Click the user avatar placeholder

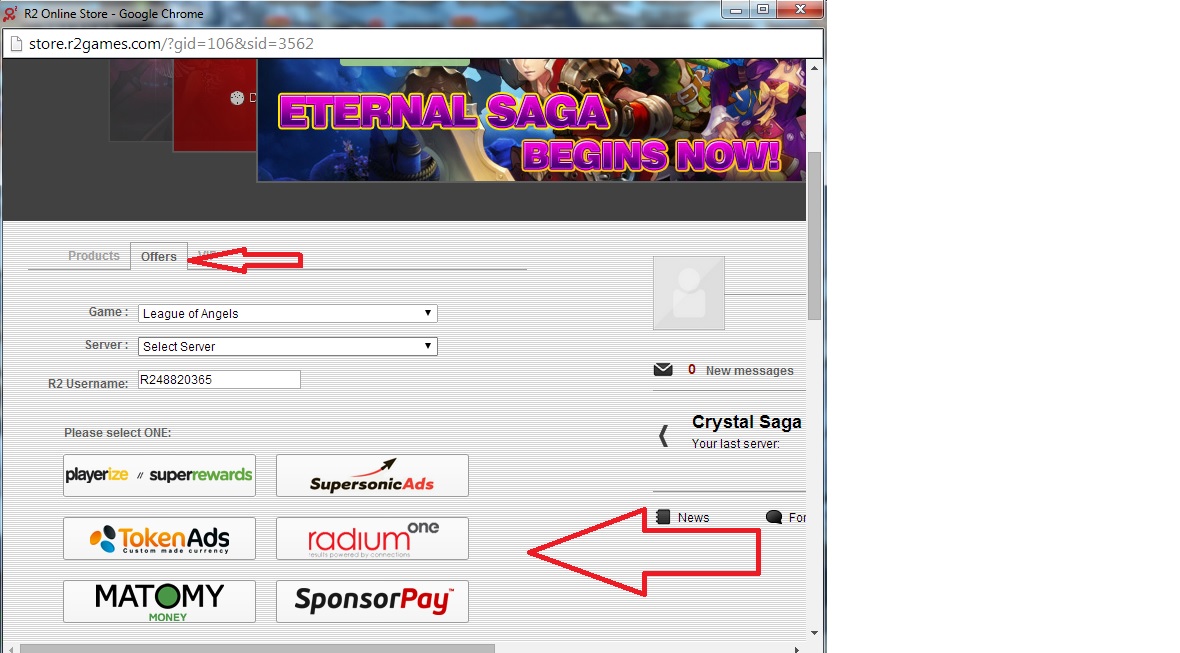(689, 293)
